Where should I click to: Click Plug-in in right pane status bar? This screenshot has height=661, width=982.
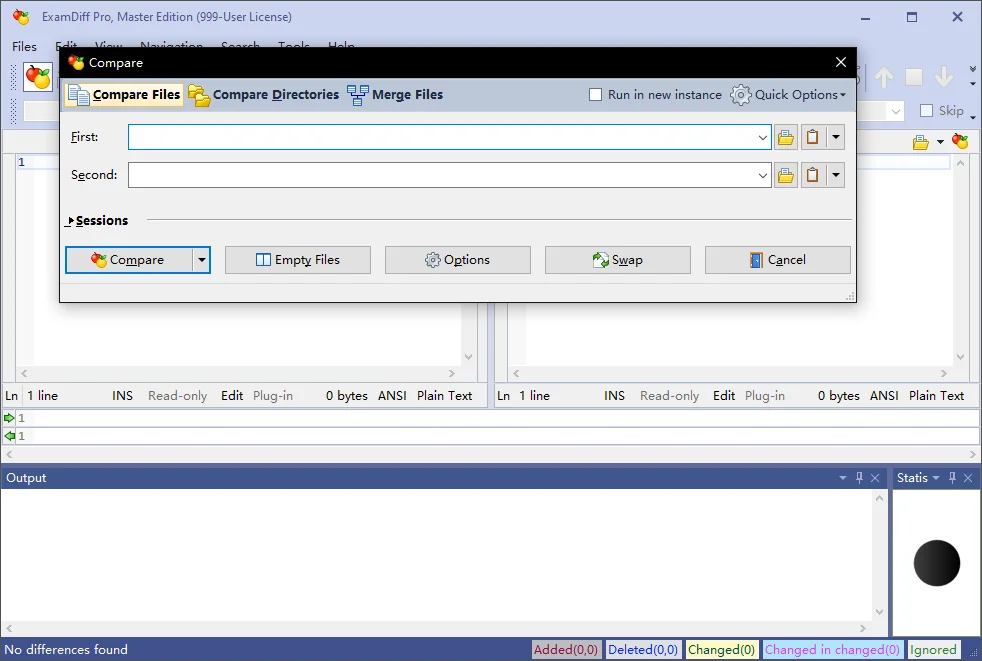765,396
